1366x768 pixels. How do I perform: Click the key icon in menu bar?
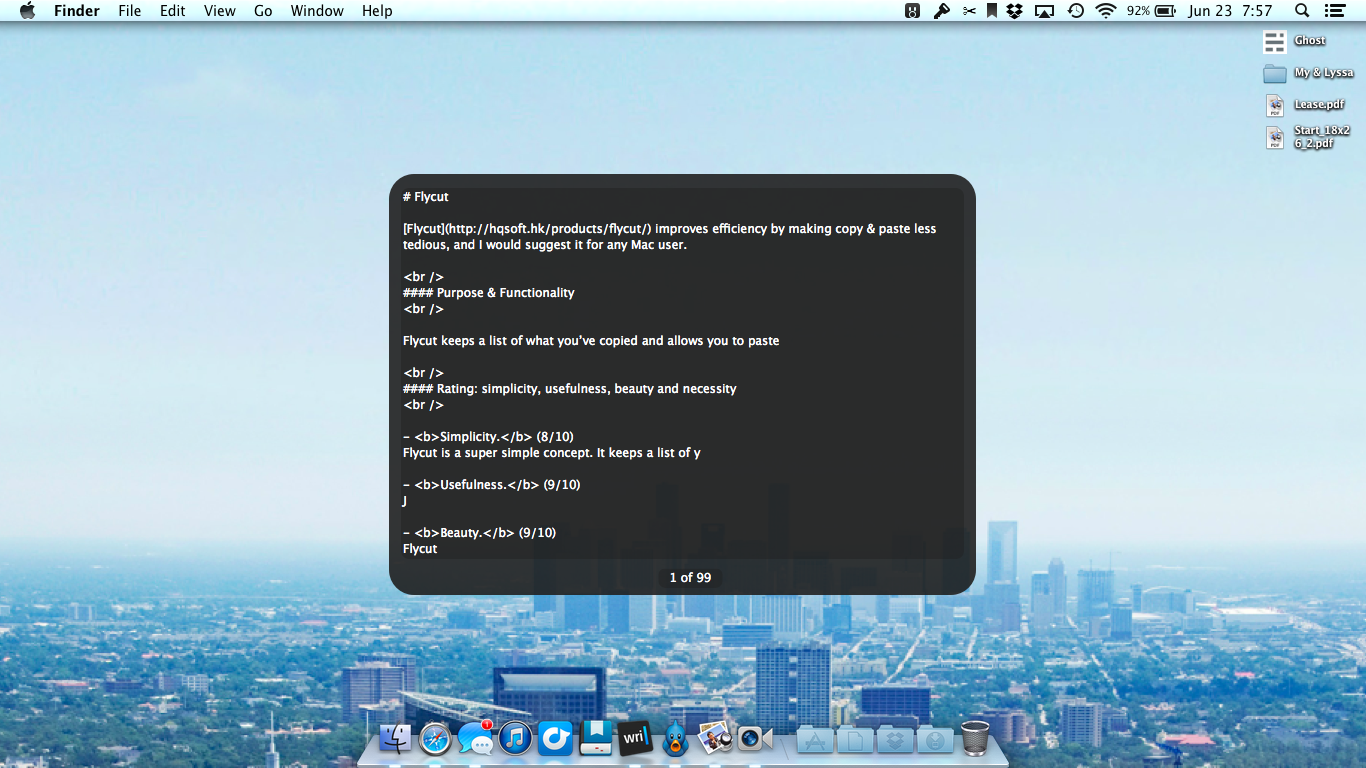pyautogui.click(x=941, y=11)
